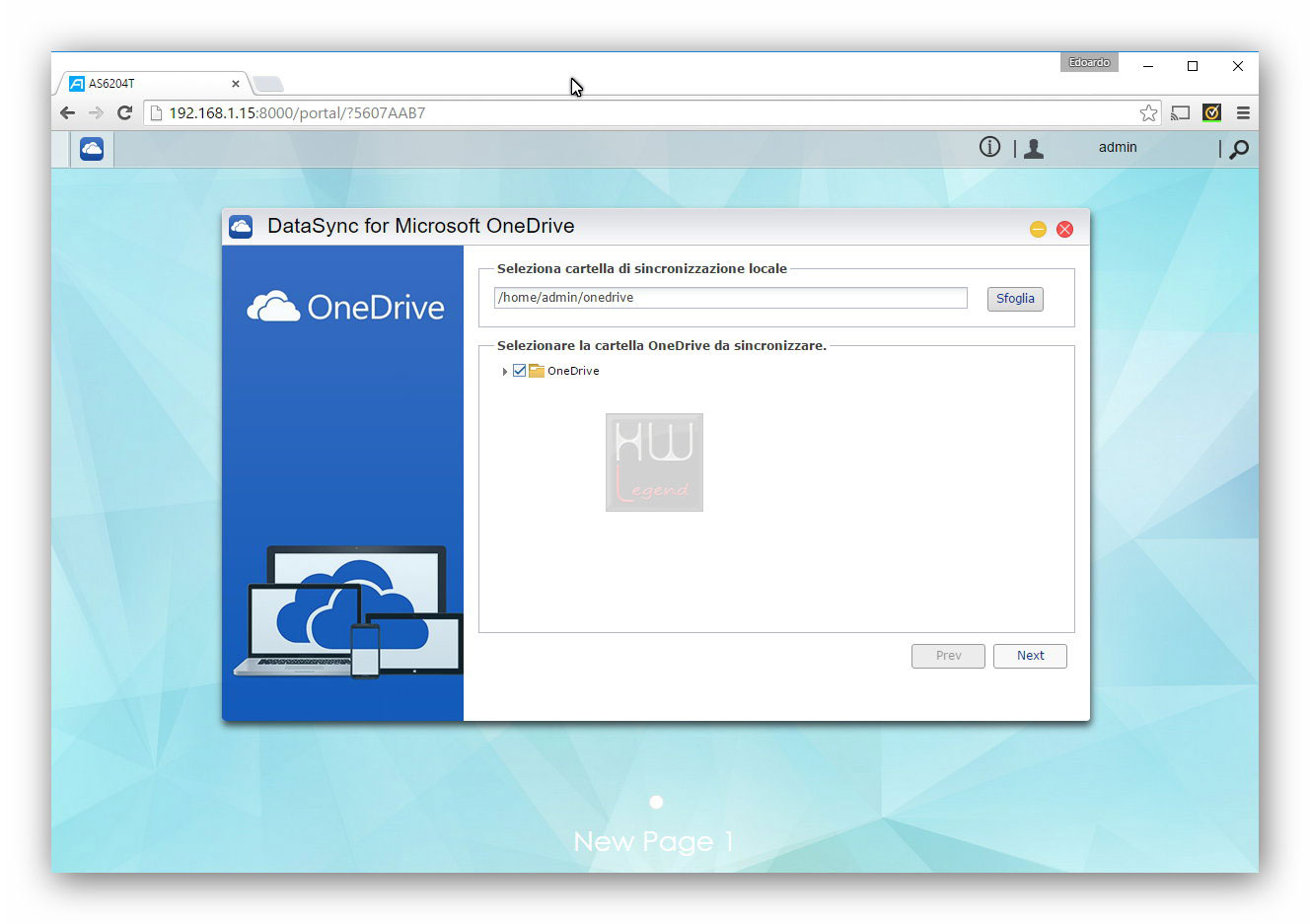Click the OneDrive folder icon in the tree
The height and width of the screenshot is (924, 1310).
click(537, 371)
